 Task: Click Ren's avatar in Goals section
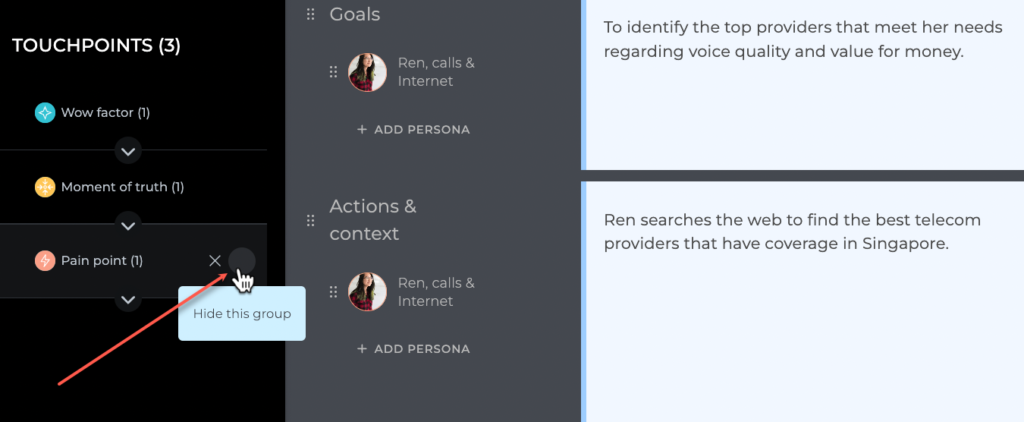[x=368, y=73]
